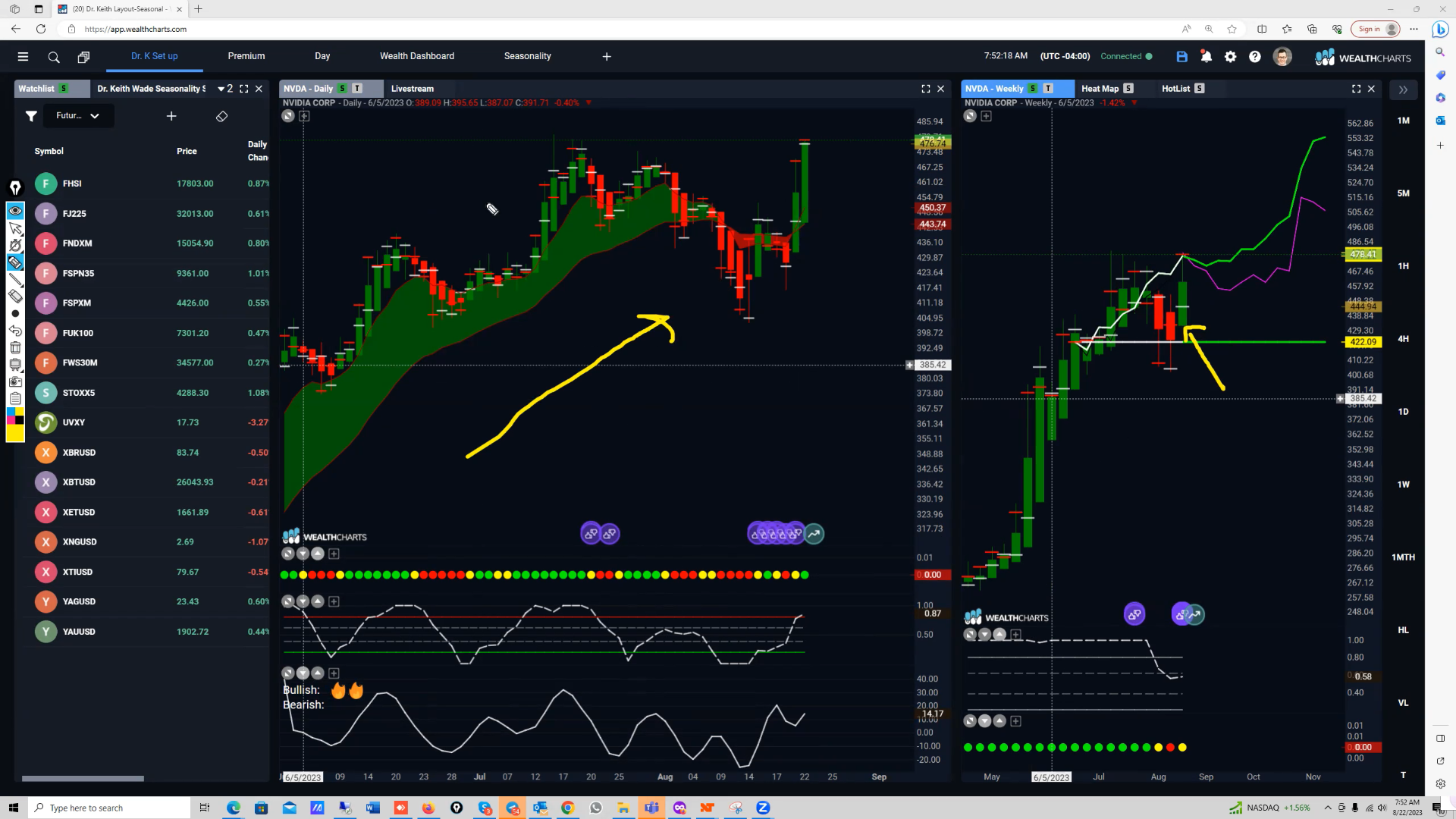
Task: Toggle the HL sidebar option
Action: [x=1404, y=630]
